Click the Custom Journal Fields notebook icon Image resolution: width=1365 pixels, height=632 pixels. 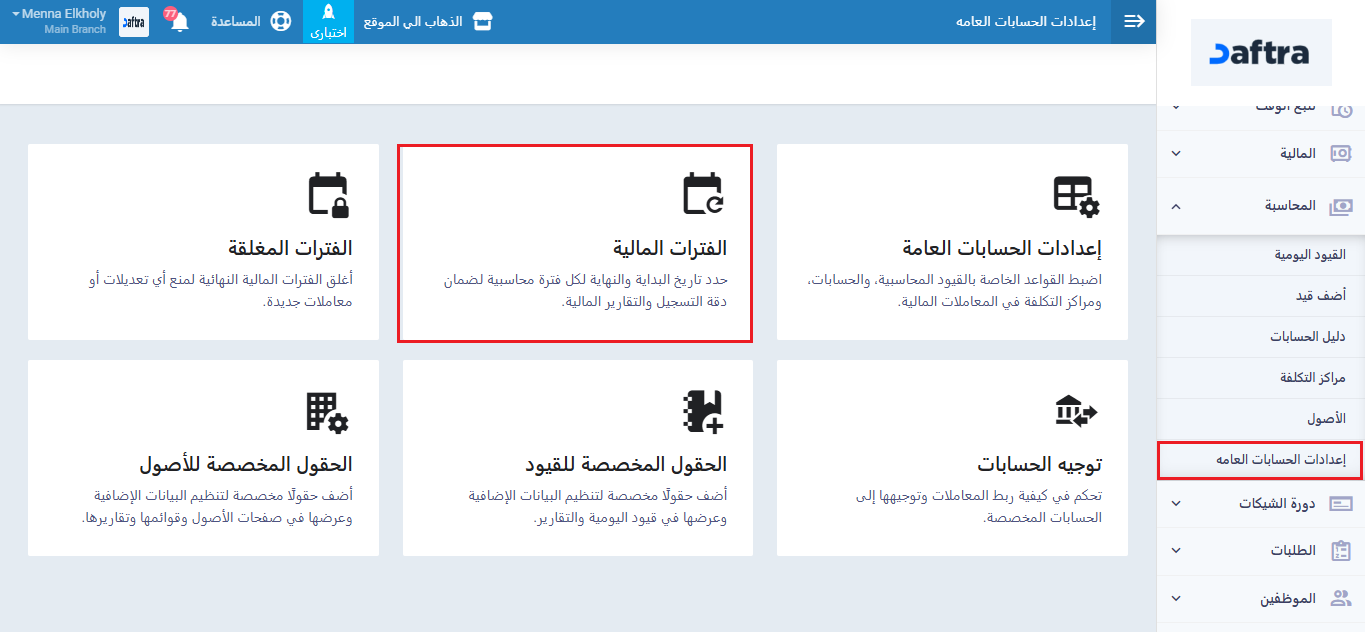tap(702, 411)
